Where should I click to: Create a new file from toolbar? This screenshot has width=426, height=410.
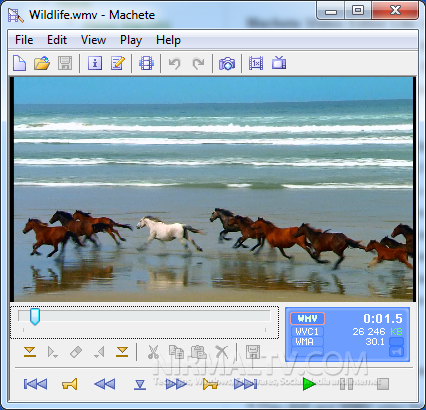tap(20, 63)
